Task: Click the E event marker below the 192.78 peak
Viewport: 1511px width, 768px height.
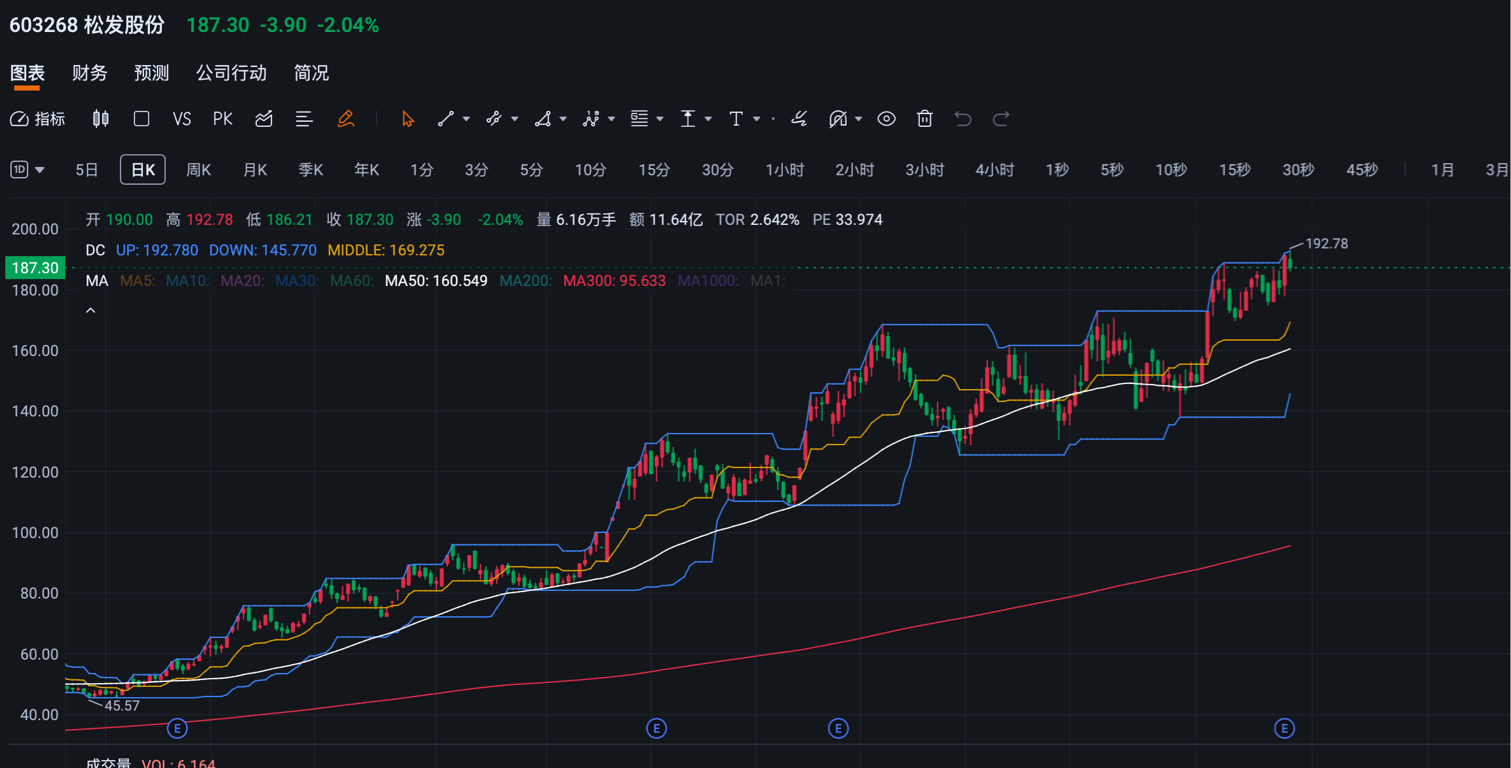Action: tap(1285, 728)
